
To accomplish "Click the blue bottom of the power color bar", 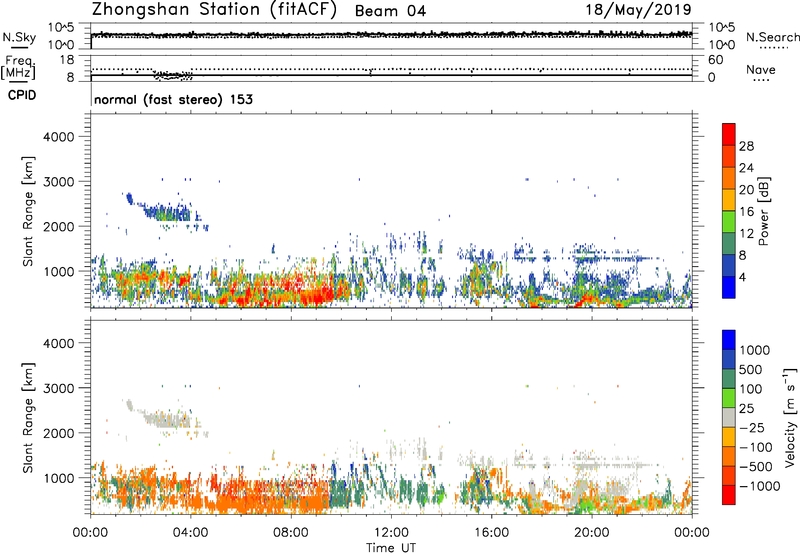I will click(729, 287).
